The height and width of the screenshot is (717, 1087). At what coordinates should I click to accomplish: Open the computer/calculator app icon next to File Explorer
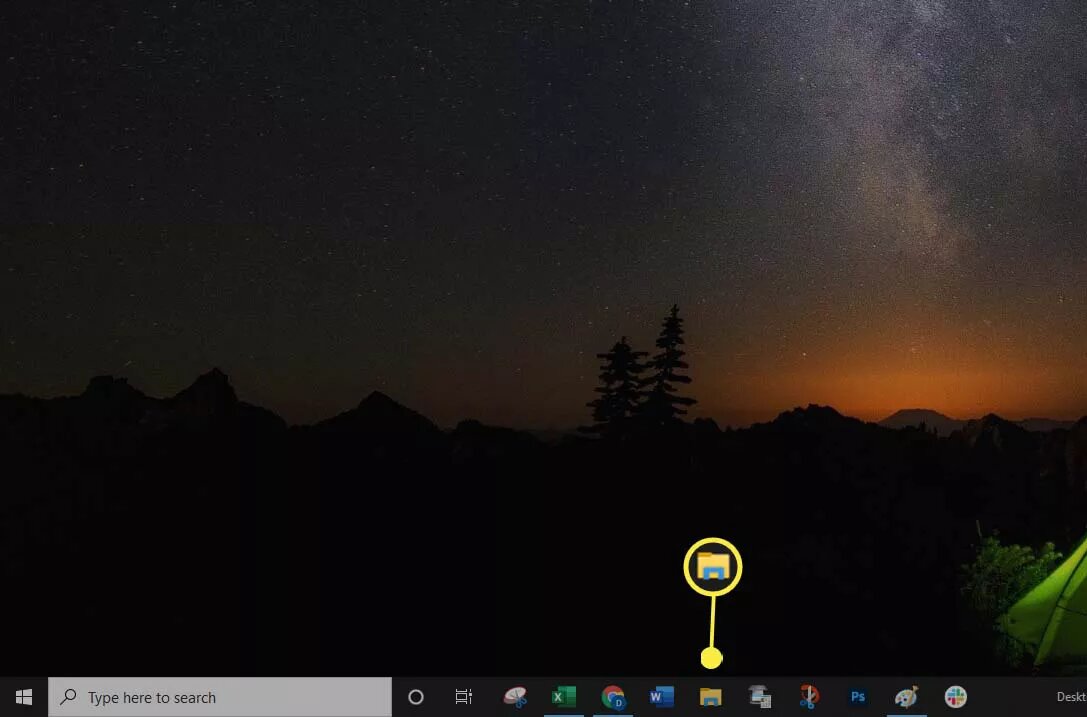point(760,697)
